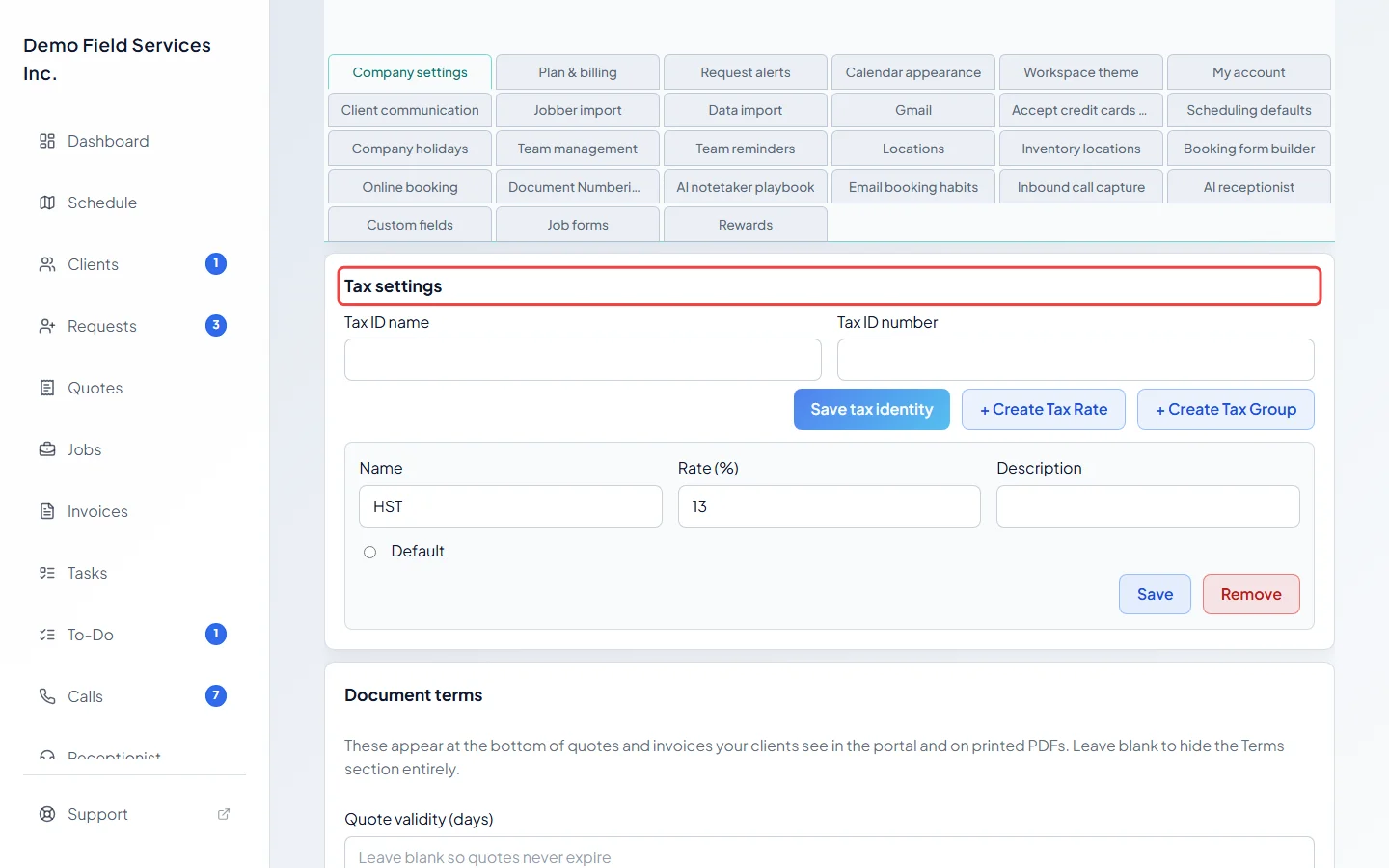Image resolution: width=1389 pixels, height=868 pixels.
Task: Click the Create Tax Rate button
Action: click(x=1044, y=409)
